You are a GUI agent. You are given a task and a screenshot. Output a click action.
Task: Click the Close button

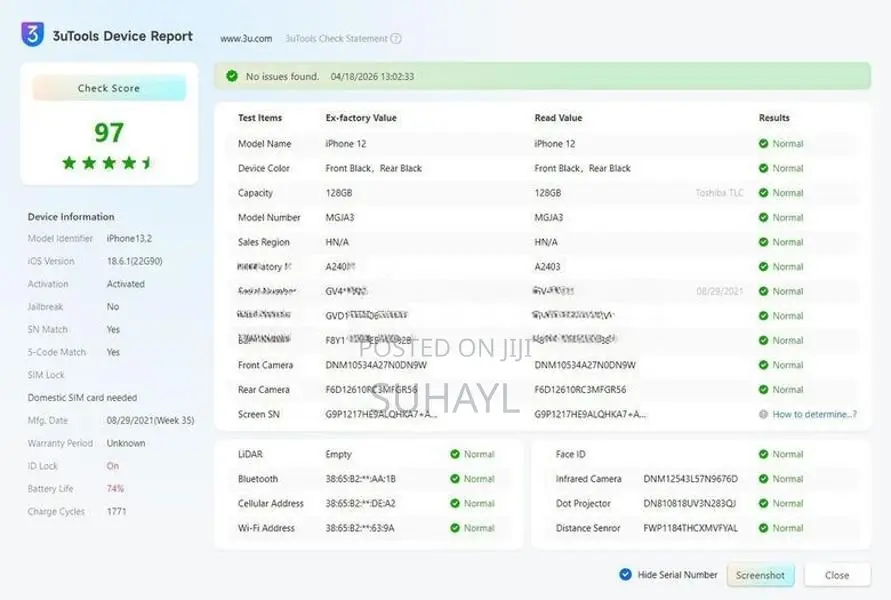pos(837,575)
